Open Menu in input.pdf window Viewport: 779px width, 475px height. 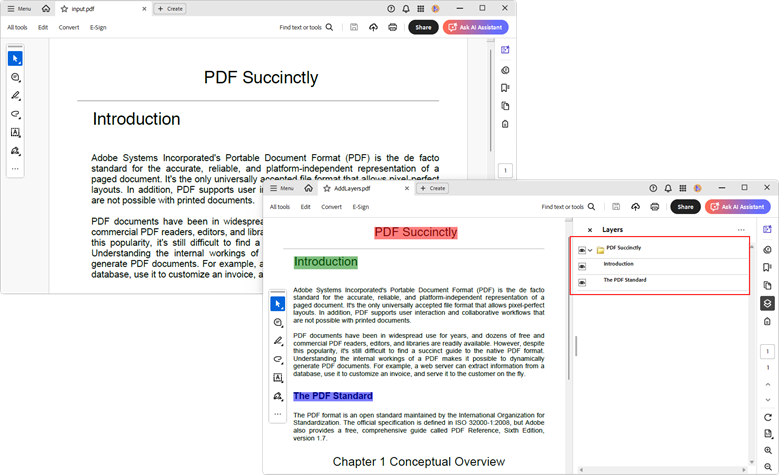19,9
